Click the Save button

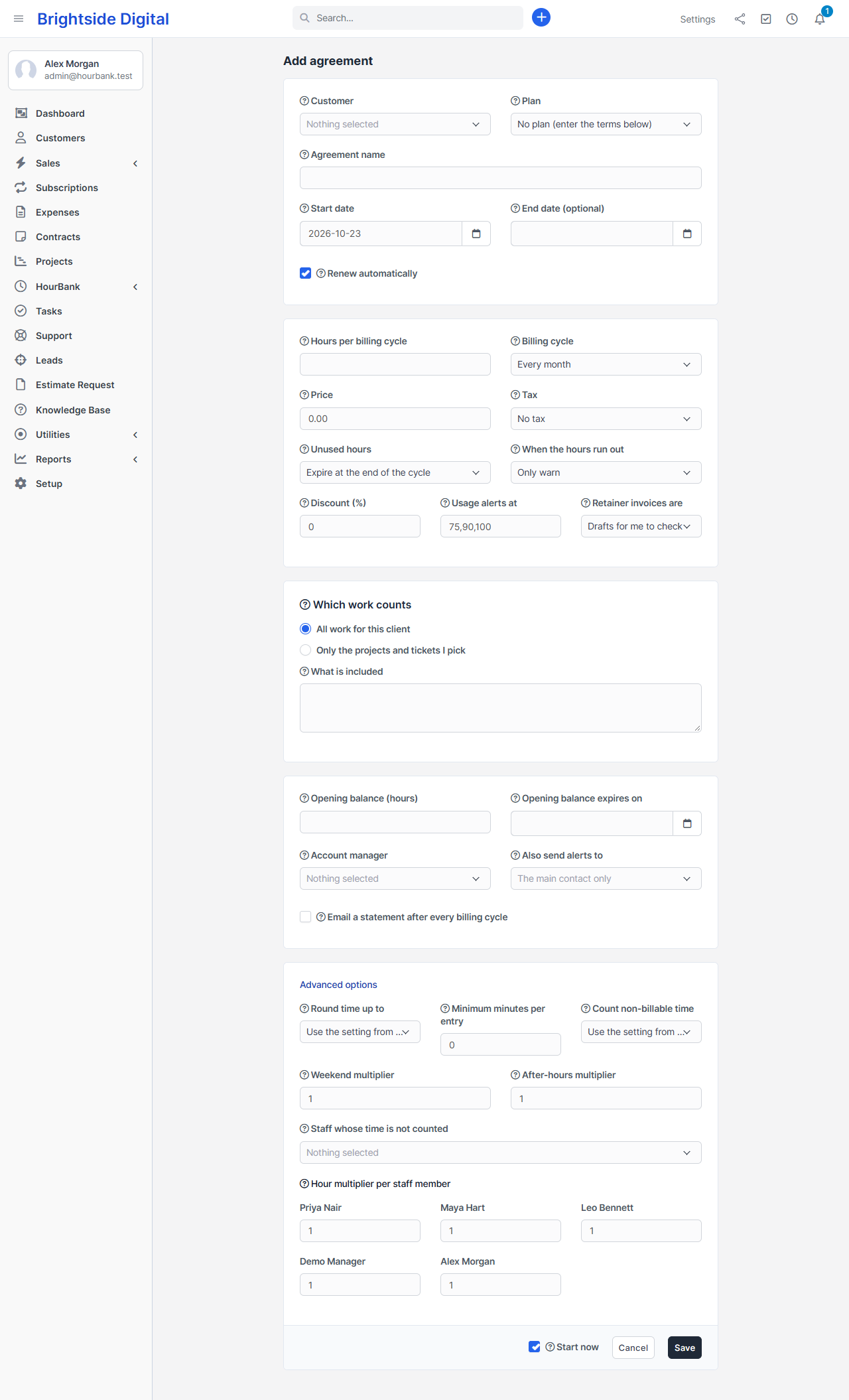click(685, 1348)
